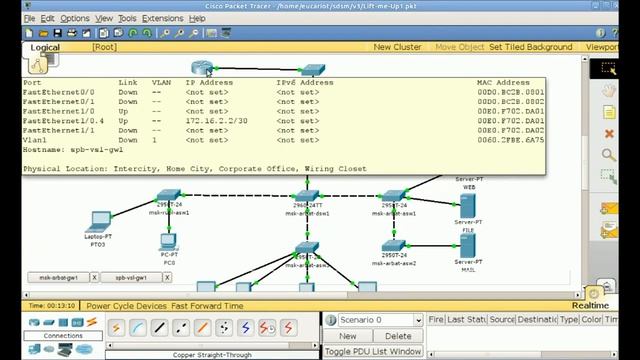Viewport: 640px width, 360px height.
Task: Click the green Redo arrow icon
Action: coord(147,33)
